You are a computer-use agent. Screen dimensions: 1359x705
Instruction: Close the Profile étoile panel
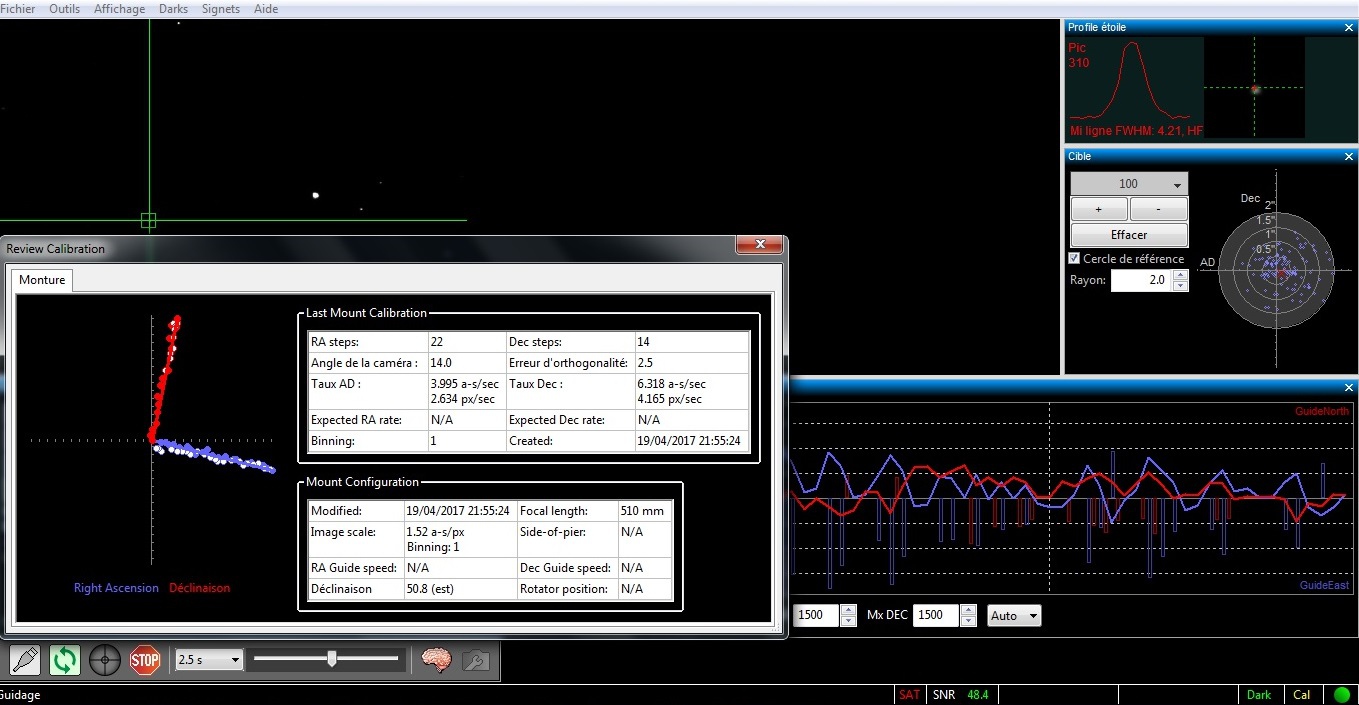(x=1348, y=27)
